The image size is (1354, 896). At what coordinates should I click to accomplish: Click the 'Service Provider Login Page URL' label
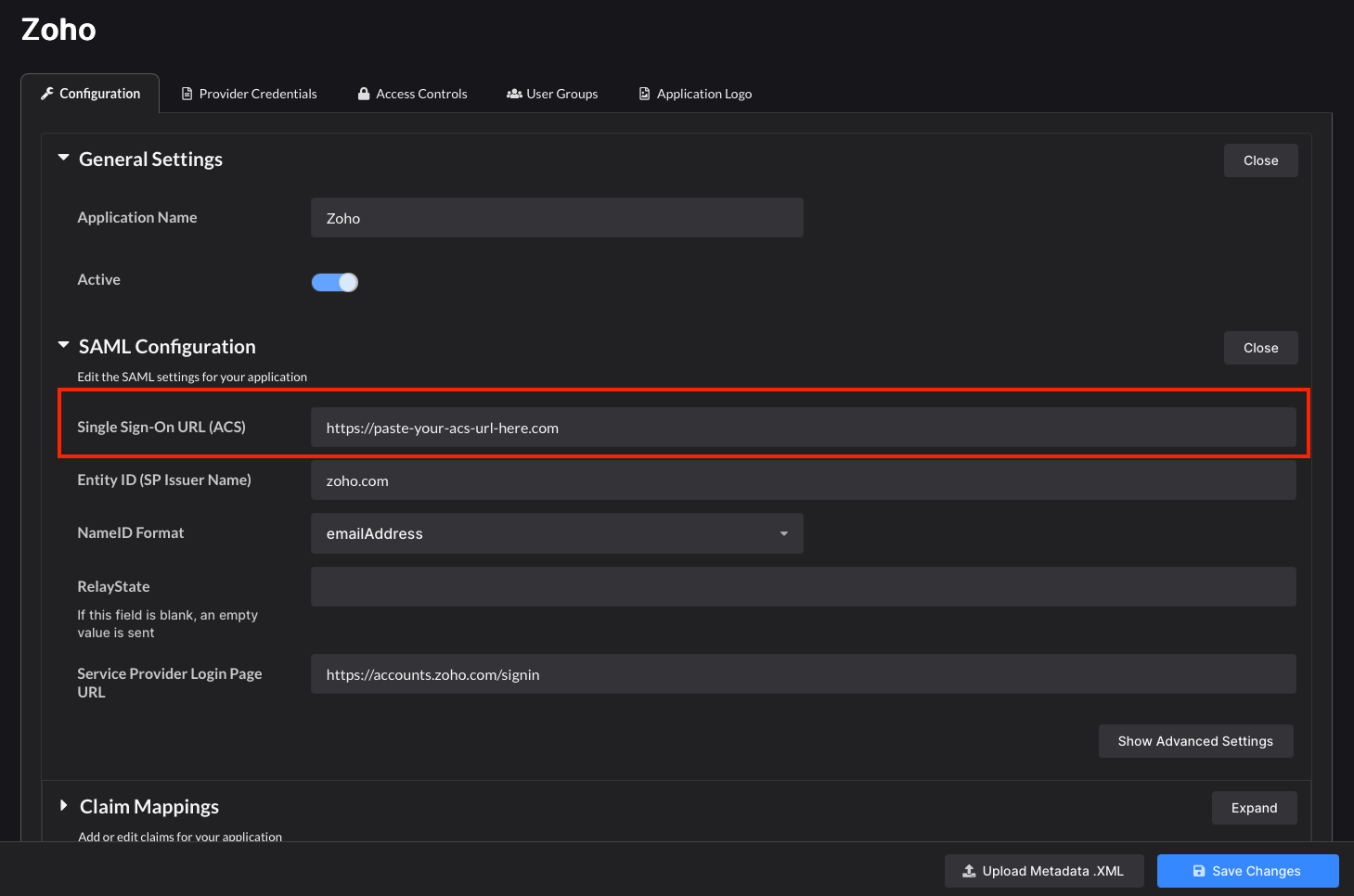(170, 683)
